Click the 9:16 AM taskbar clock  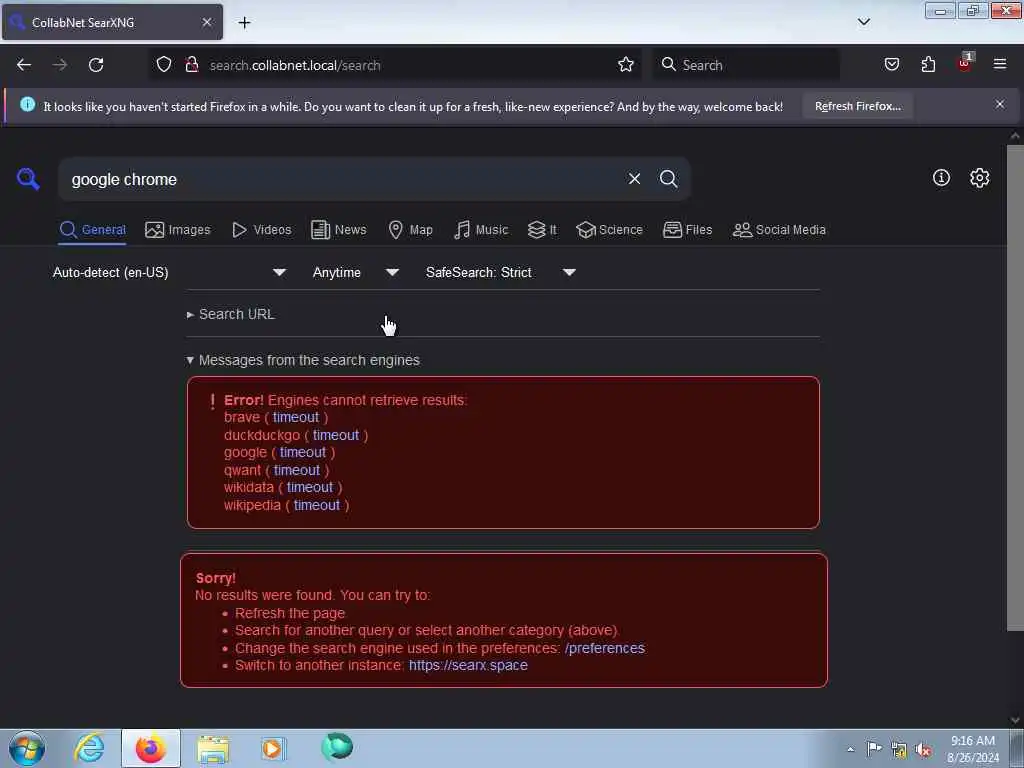972,749
